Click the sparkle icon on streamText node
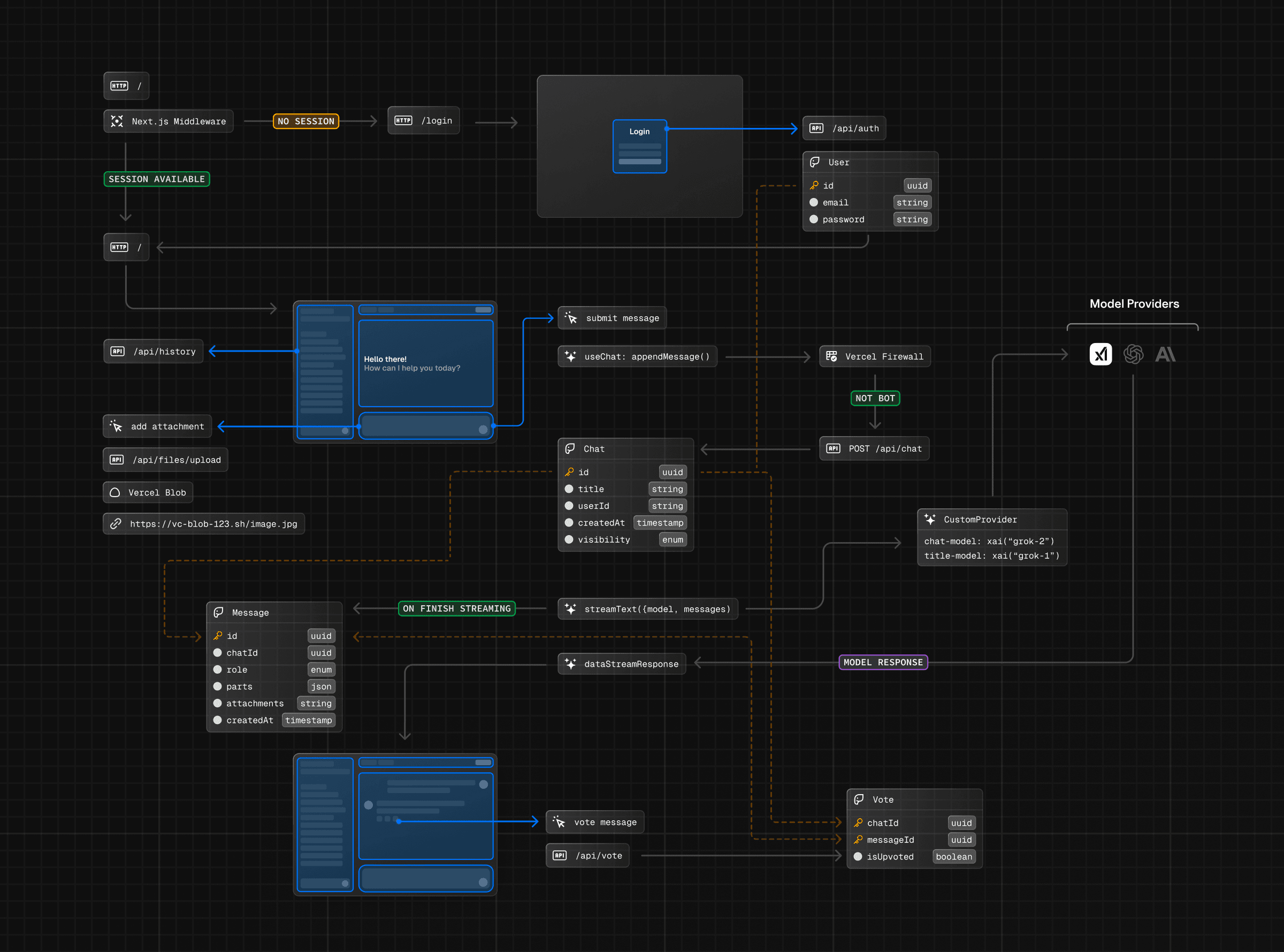This screenshot has width=1284, height=952. coord(570,608)
